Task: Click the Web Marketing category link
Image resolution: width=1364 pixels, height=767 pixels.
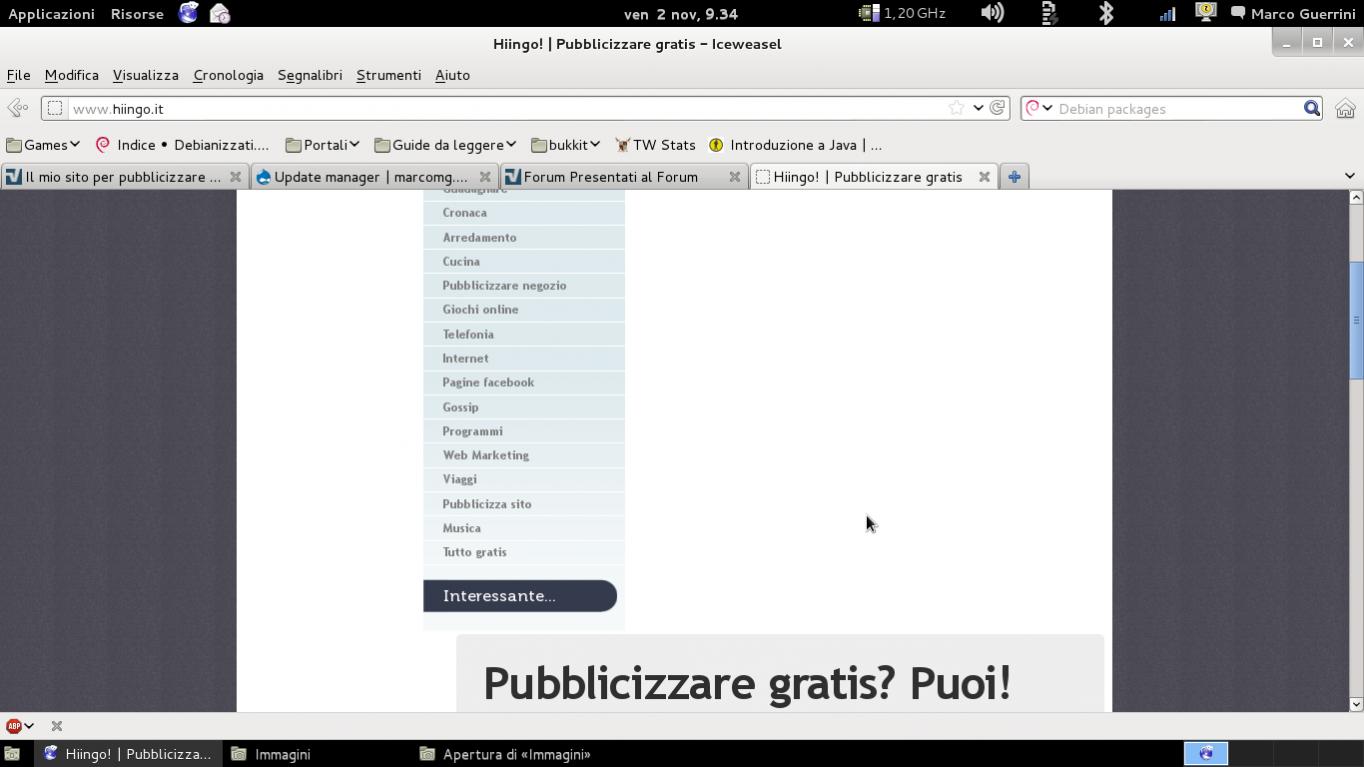Action: [x=486, y=456]
